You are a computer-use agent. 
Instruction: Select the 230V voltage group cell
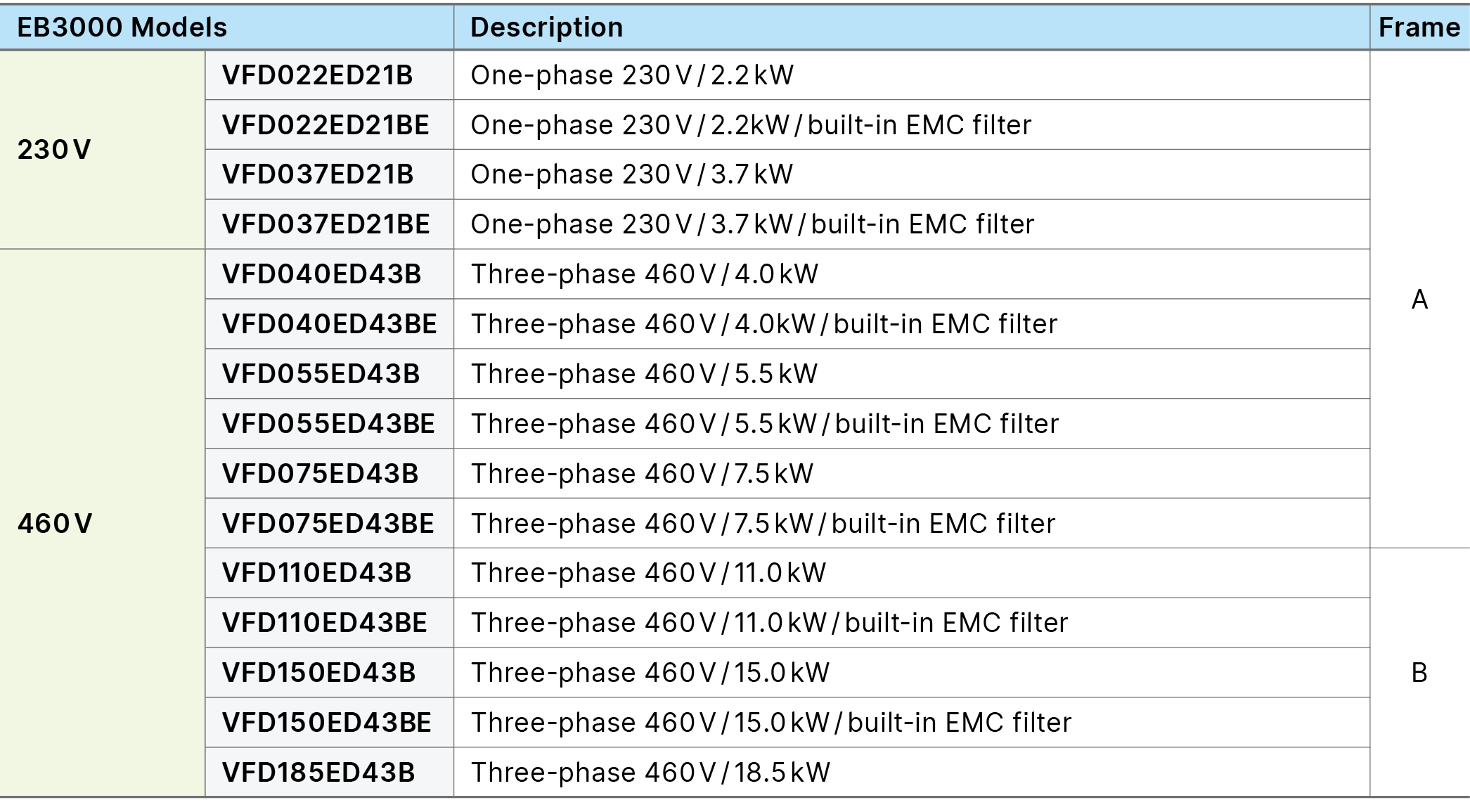(x=103, y=150)
